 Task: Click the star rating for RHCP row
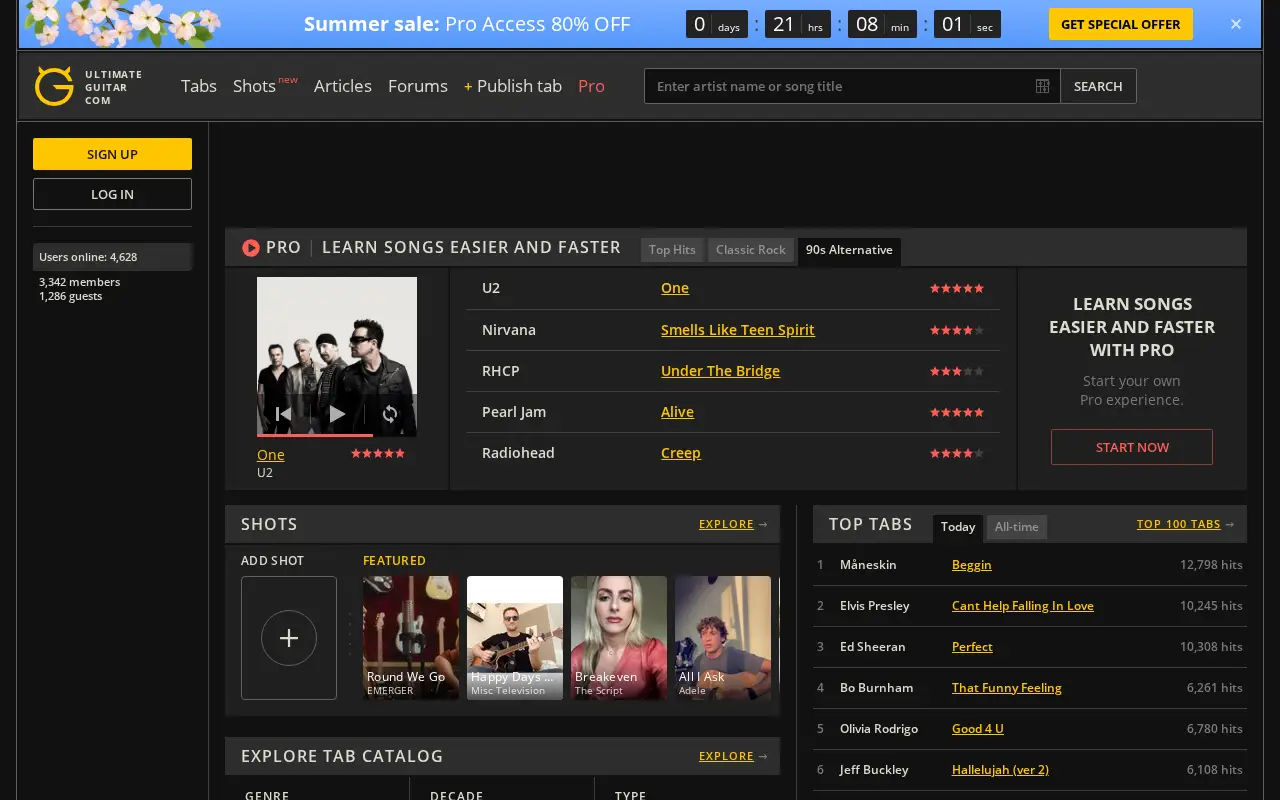pos(957,371)
